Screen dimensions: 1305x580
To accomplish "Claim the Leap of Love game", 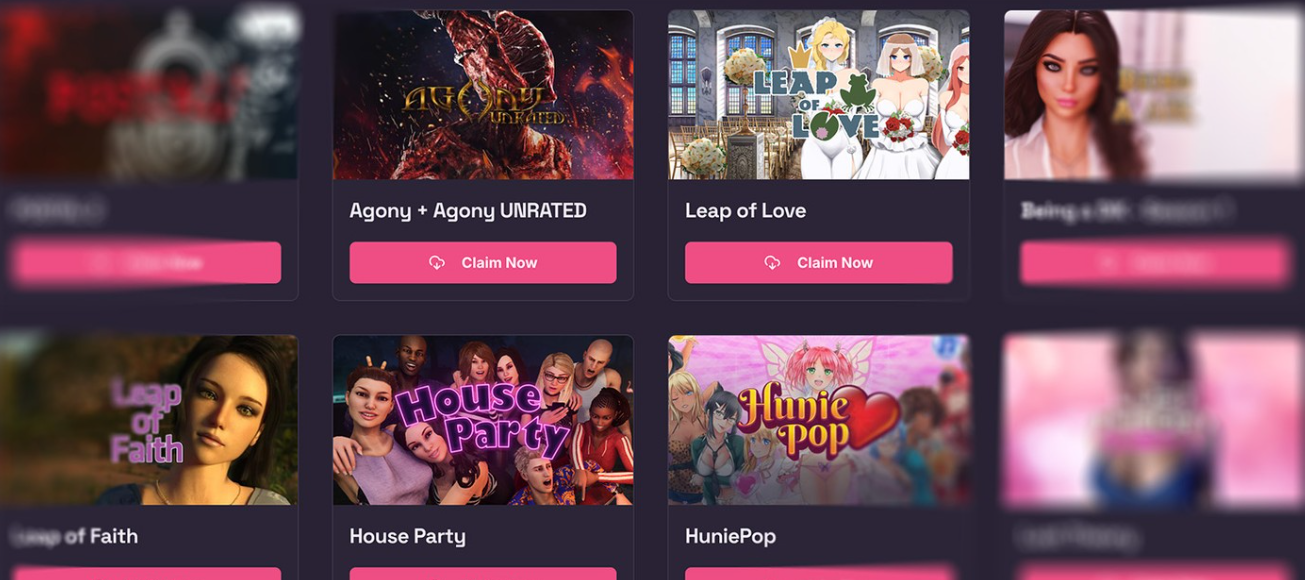I will pyautogui.click(x=819, y=263).
